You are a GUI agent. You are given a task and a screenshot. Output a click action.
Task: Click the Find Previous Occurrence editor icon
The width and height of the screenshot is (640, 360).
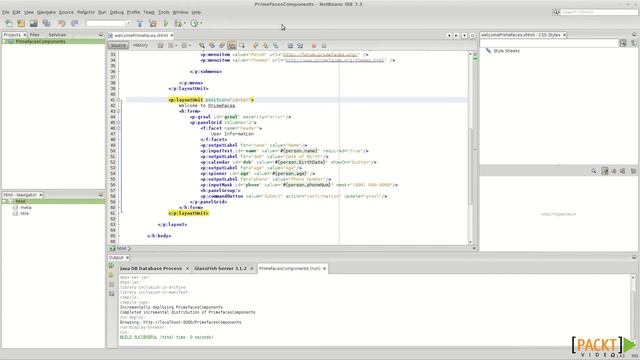[x=212, y=46]
